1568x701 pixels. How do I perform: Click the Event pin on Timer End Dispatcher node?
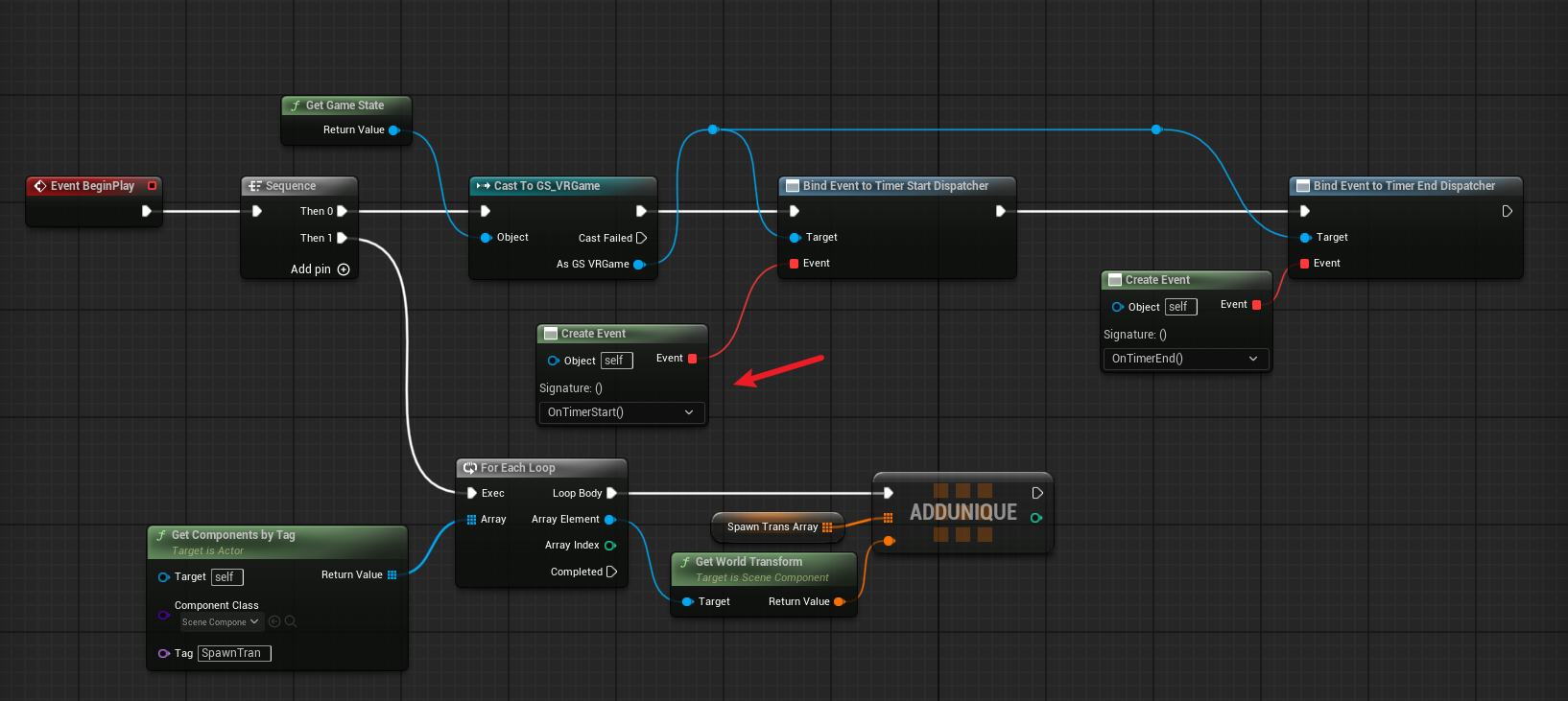[1304, 264]
